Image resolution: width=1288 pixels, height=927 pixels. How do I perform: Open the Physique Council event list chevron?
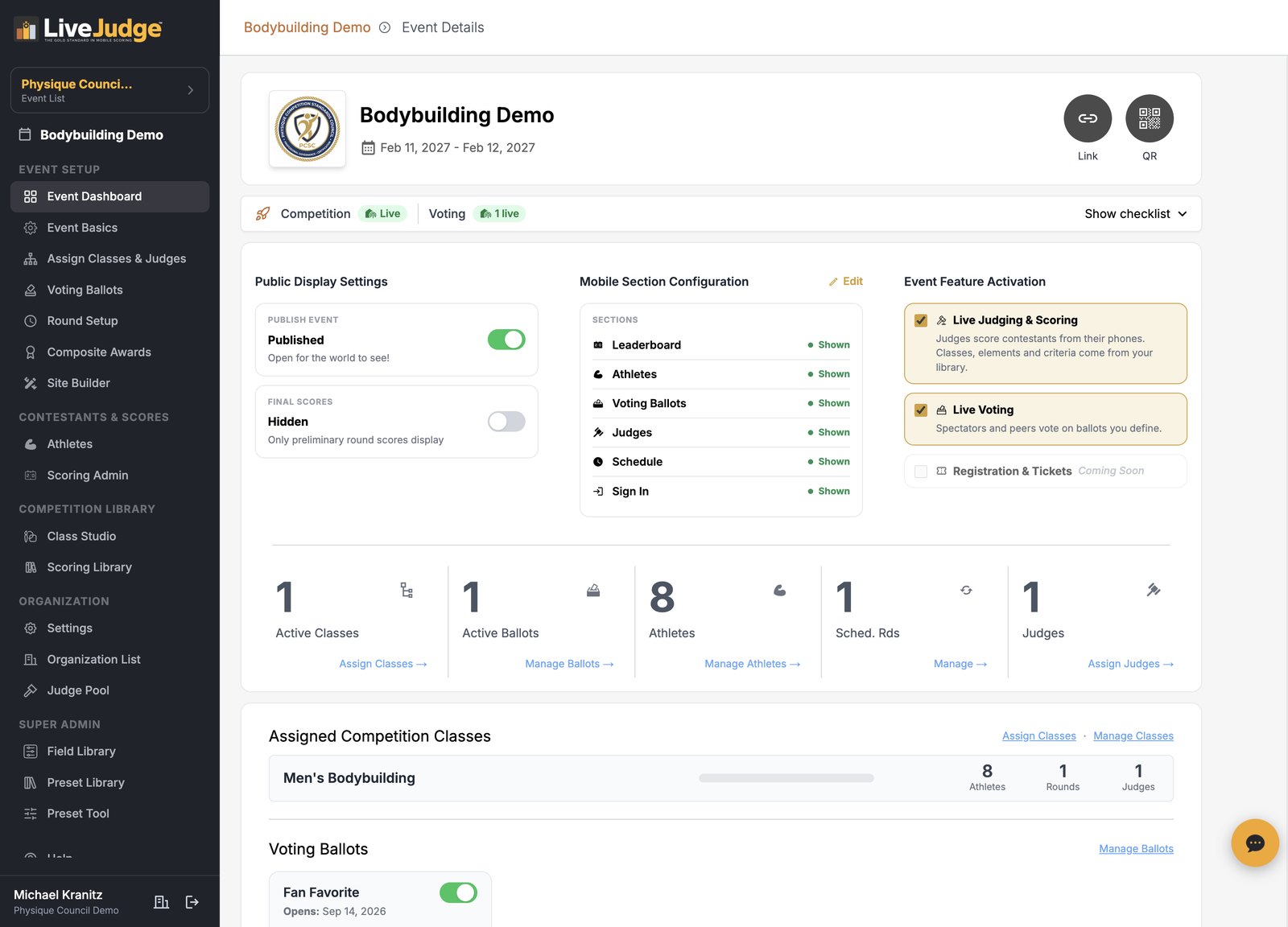click(191, 90)
